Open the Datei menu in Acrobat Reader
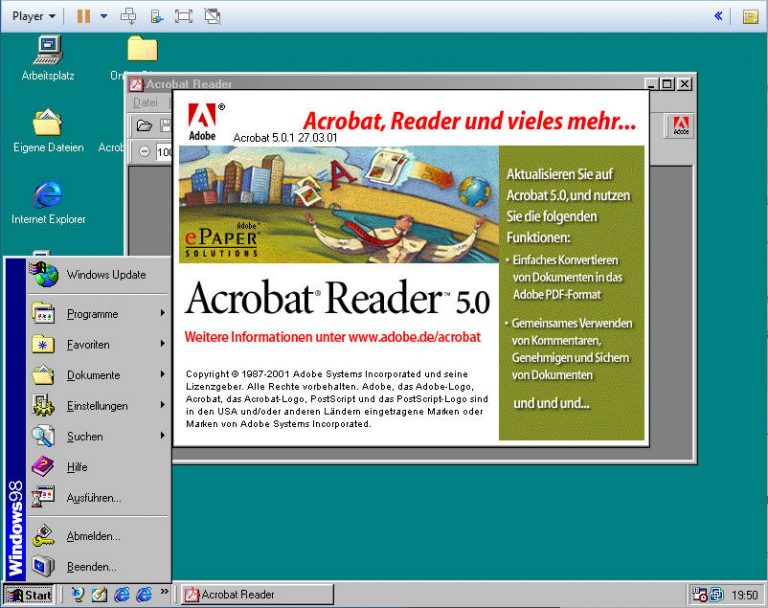768x608 pixels. 145,102
